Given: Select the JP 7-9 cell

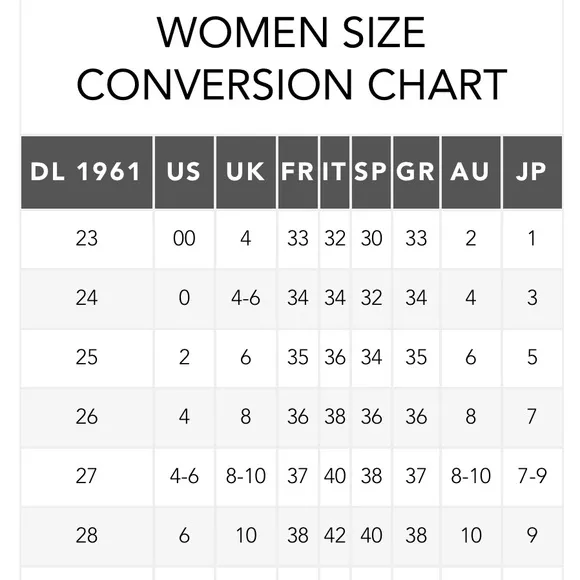Looking at the screenshot, I should coord(532,477).
